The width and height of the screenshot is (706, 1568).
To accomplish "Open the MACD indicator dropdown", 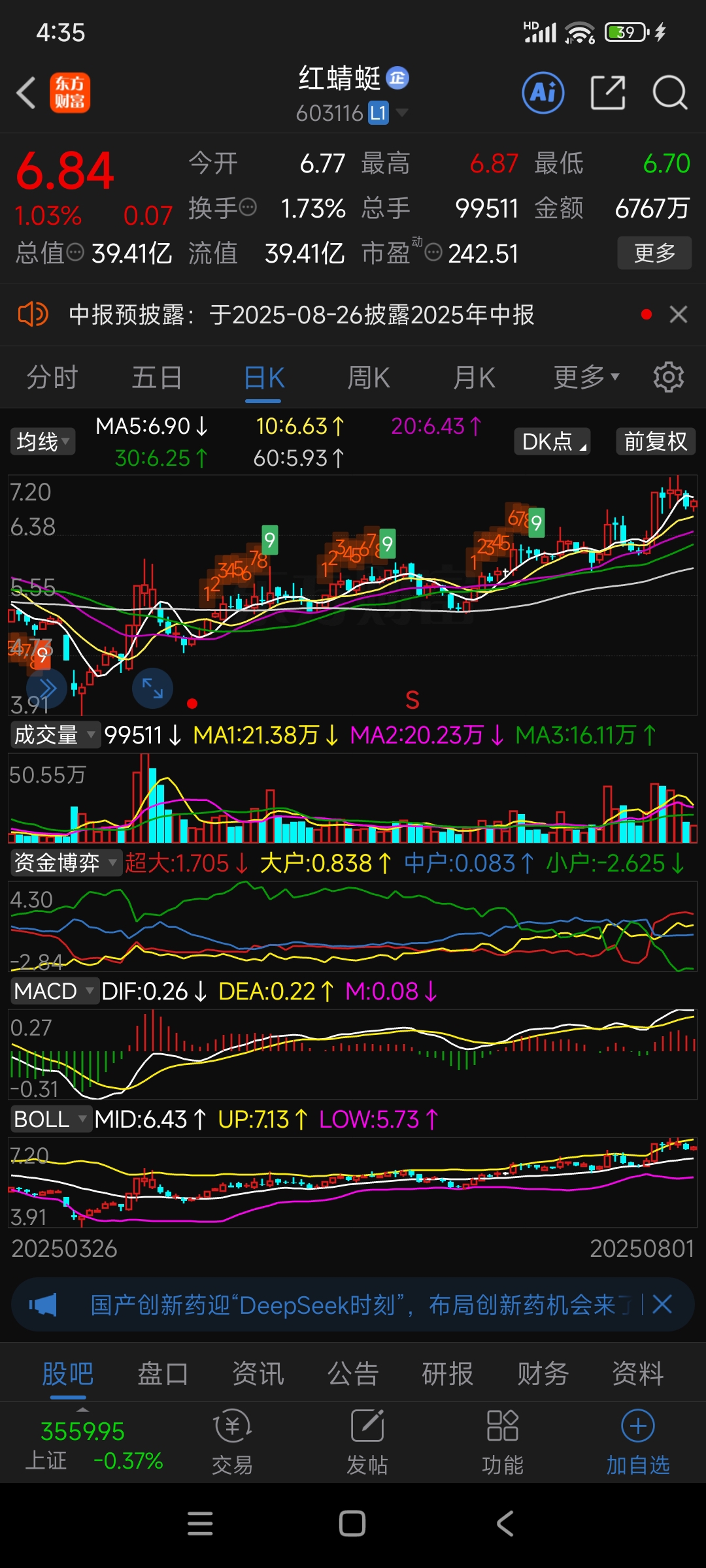I will [x=54, y=991].
